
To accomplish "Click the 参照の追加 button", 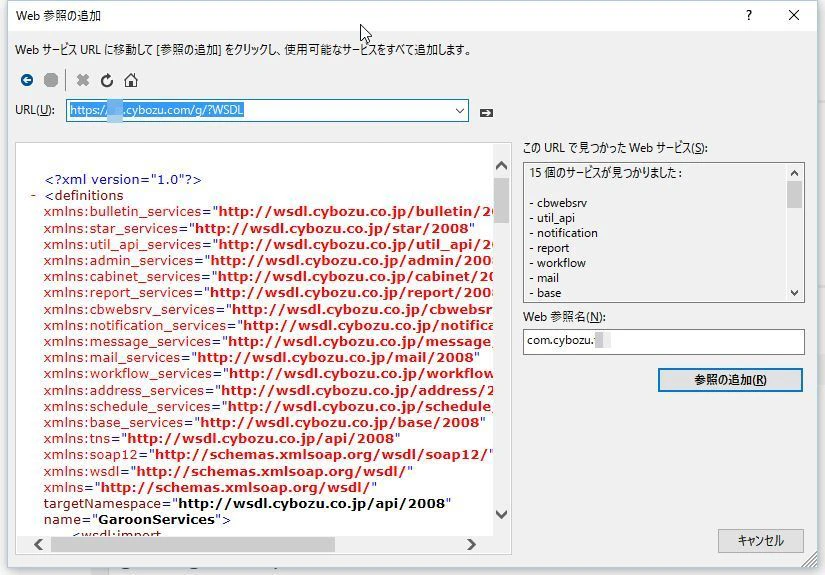I will (730, 380).
